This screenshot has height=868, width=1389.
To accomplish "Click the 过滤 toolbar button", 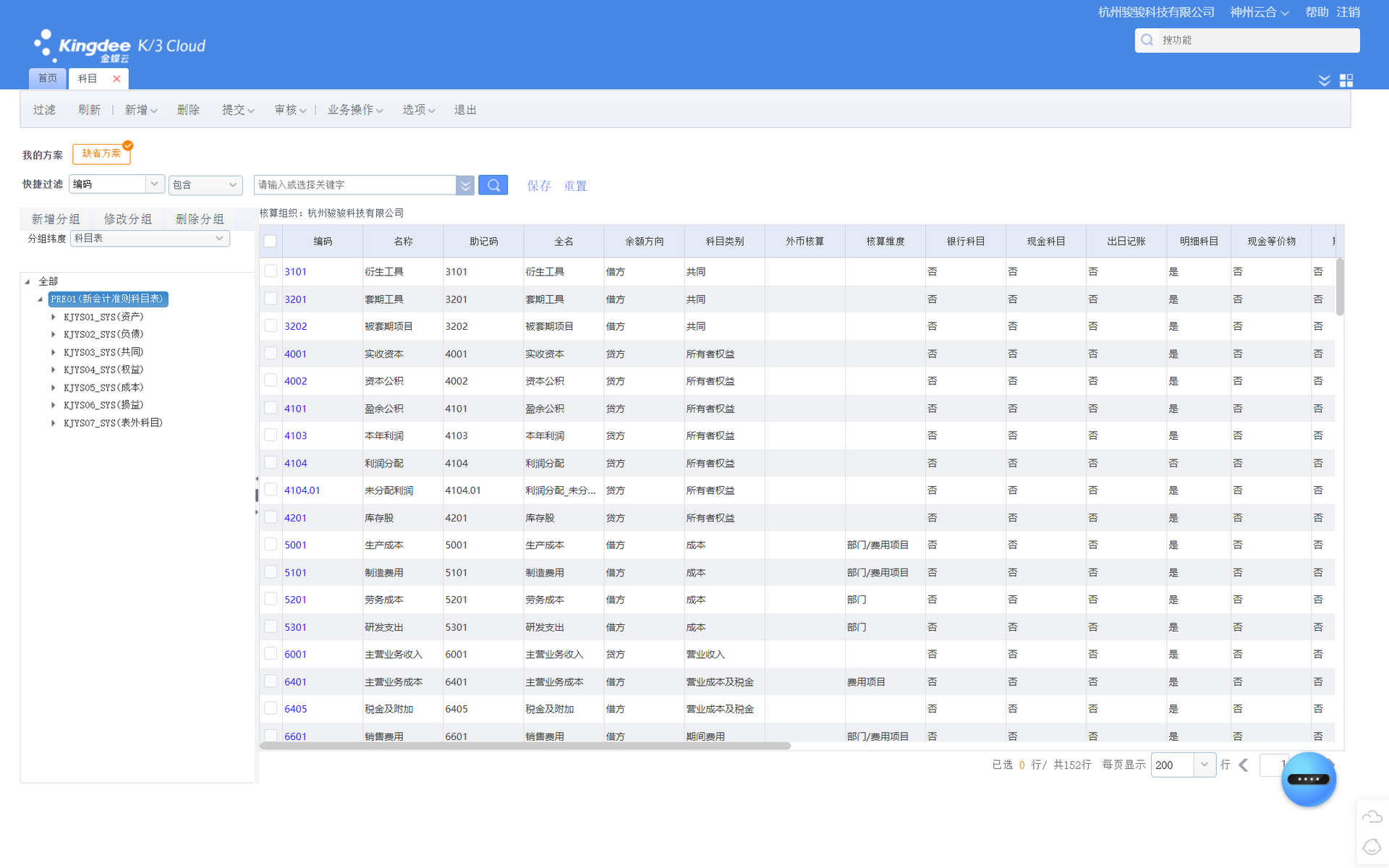I will click(x=44, y=110).
